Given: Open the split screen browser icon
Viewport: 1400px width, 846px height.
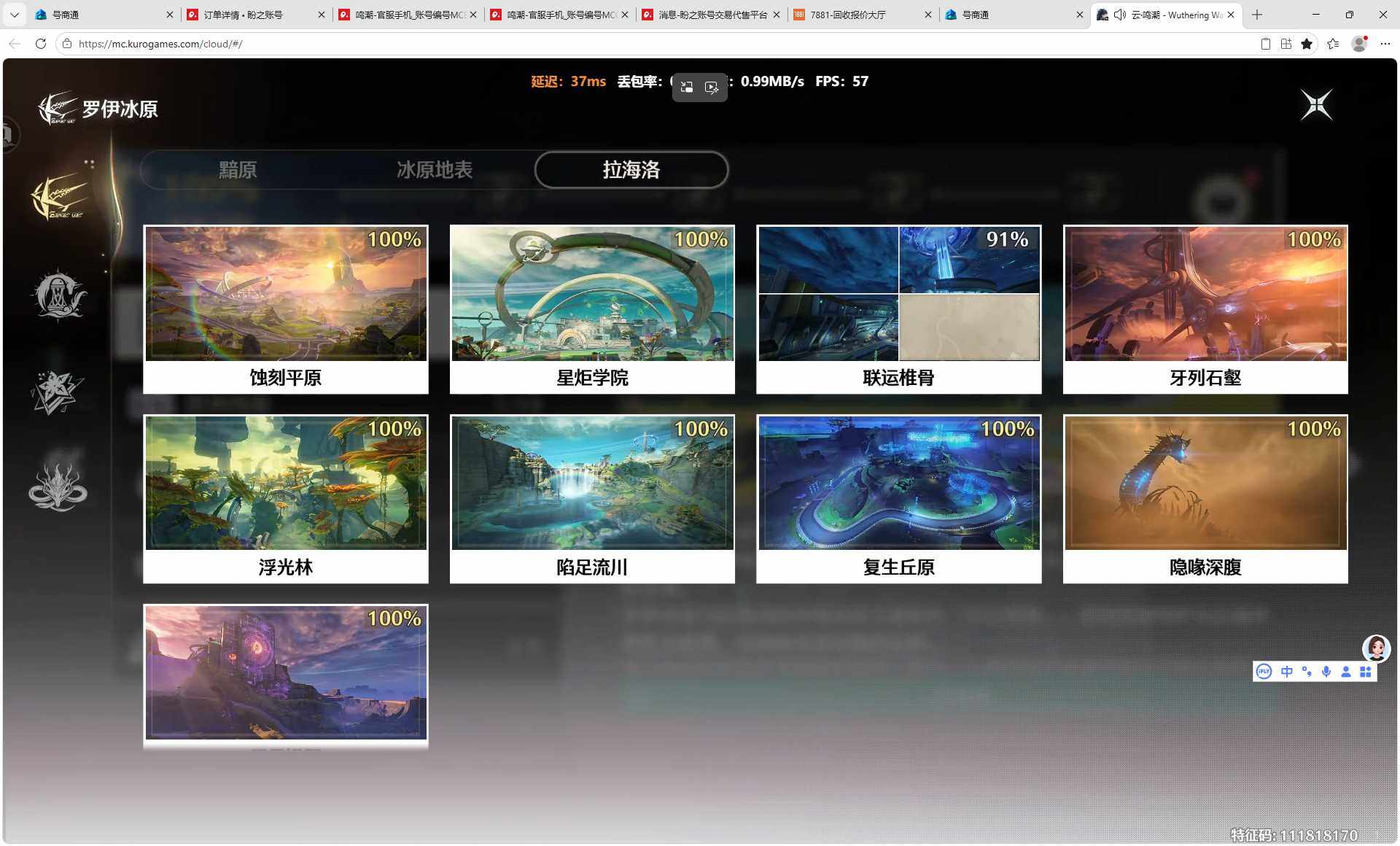Looking at the screenshot, I should [1286, 44].
